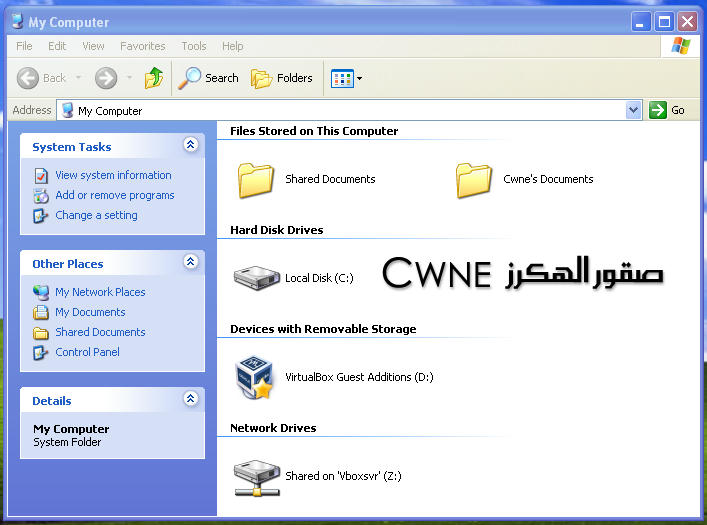Screen dimensions: 707x525
Task: Click the 'Local Disk (C:)' label
Action: point(319,278)
